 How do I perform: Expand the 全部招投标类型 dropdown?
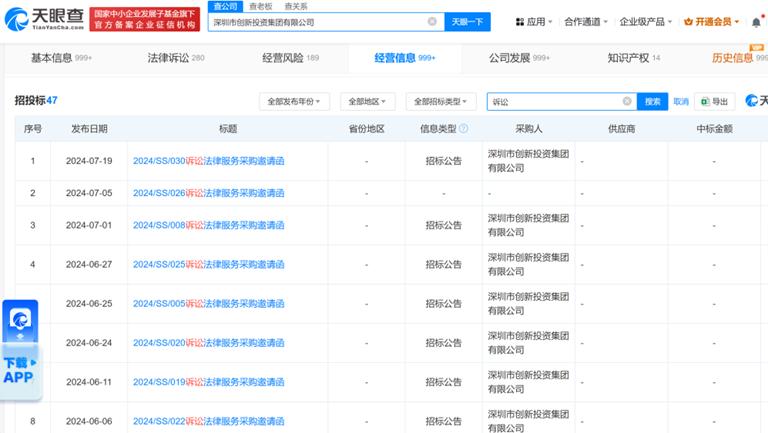click(441, 101)
